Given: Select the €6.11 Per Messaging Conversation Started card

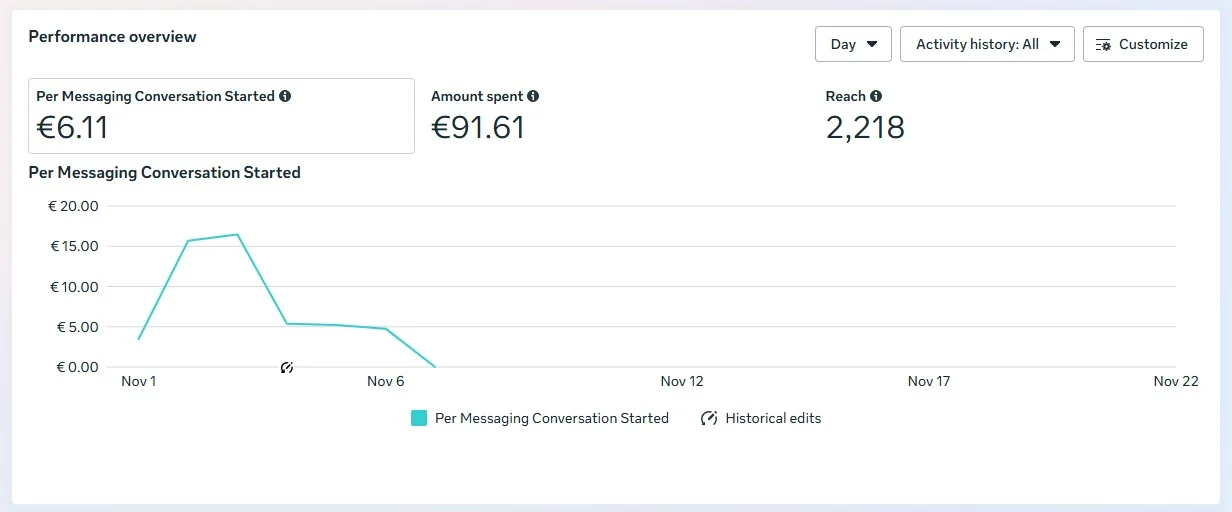Looking at the screenshot, I should point(221,116).
